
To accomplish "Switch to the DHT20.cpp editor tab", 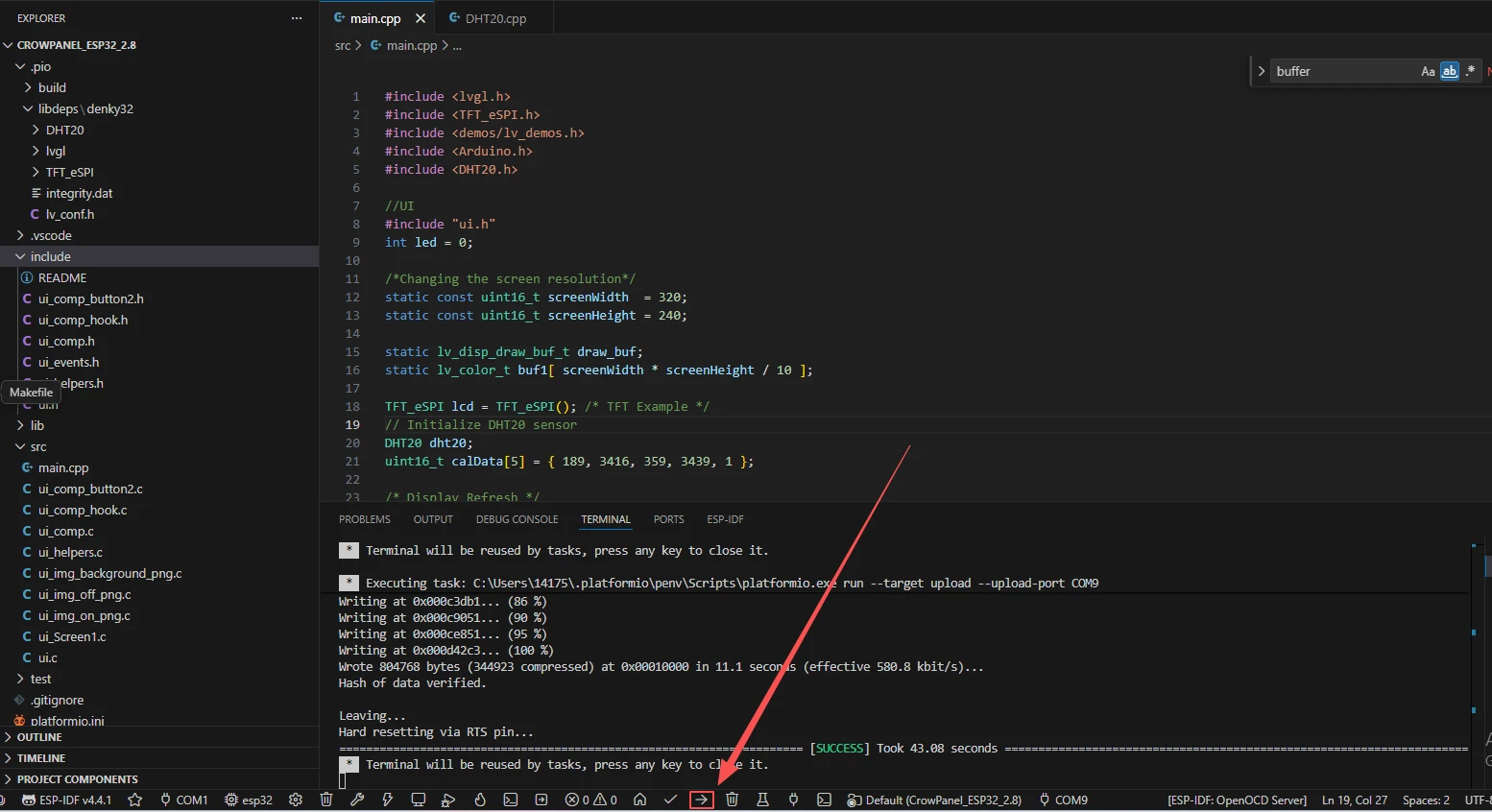I will pos(494,18).
